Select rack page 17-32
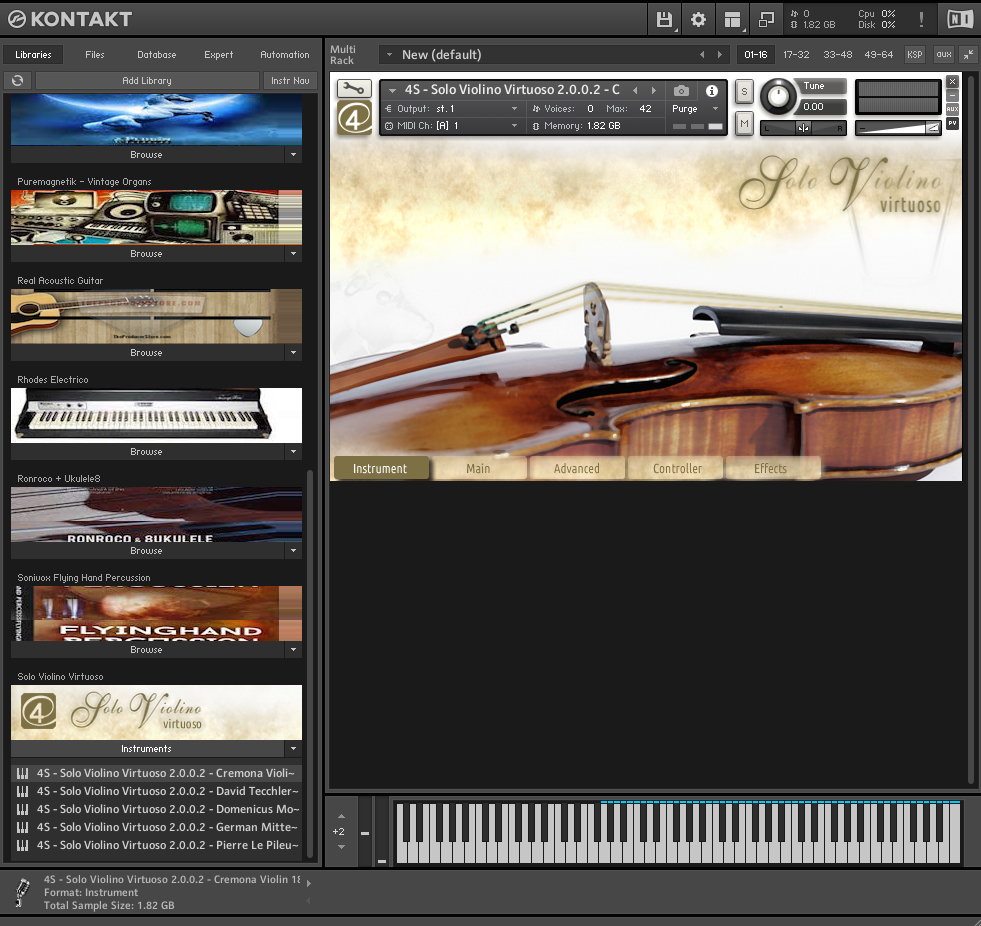 click(796, 54)
